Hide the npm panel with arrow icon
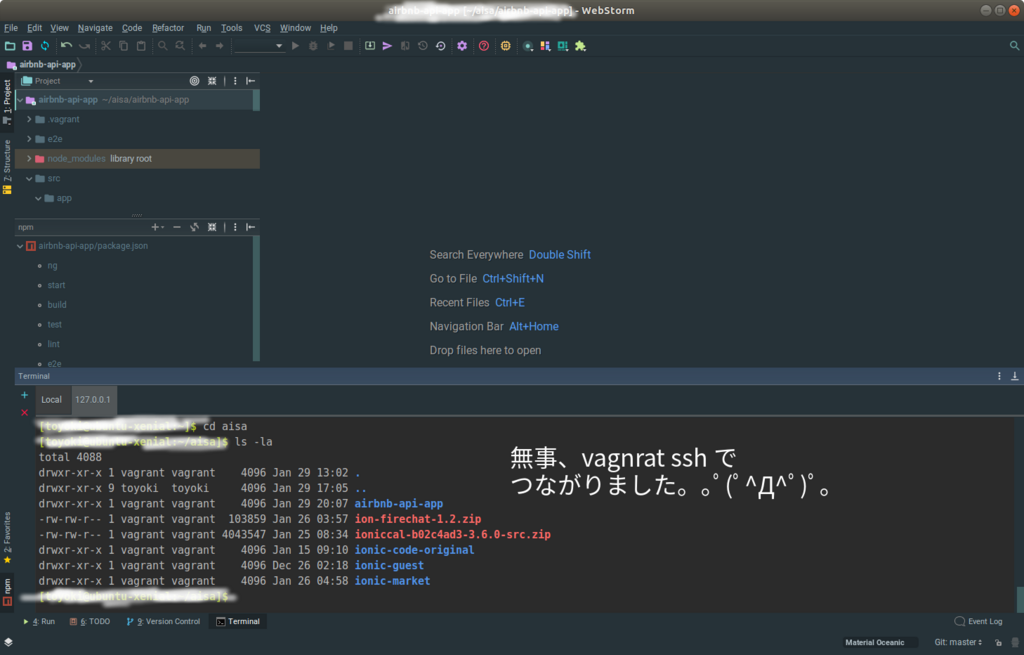1024x655 pixels. tap(251, 227)
